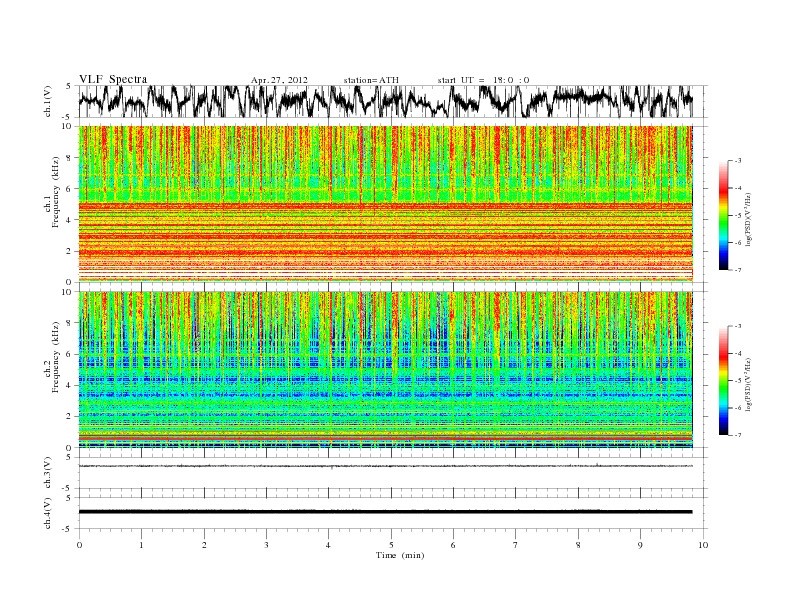The width and height of the screenshot is (792, 612).
Task: Click the ch.2 spectrogram color bar
Action: (x=724, y=380)
